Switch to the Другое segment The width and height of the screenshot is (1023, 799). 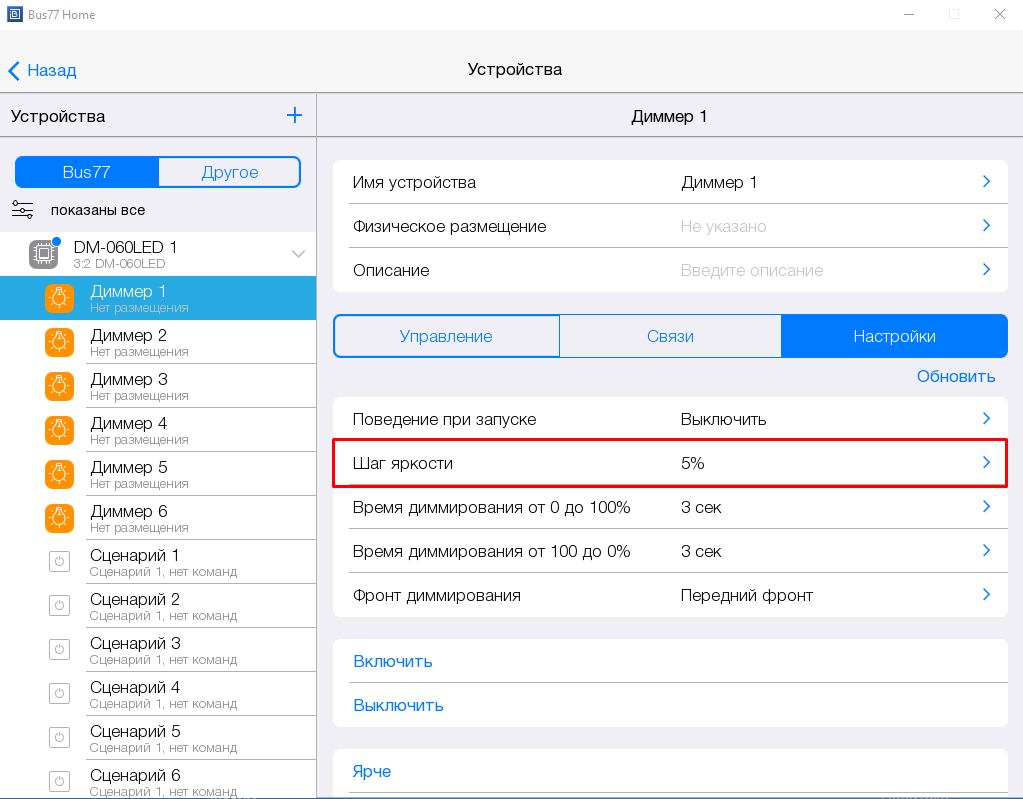(x=230, y=172)
